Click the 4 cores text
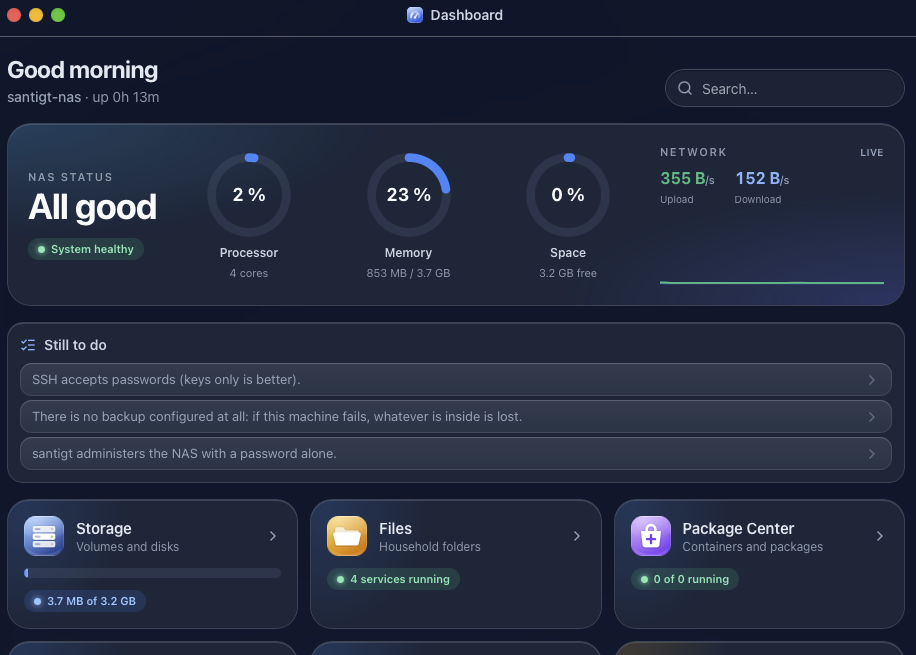 tap(249, 273)
